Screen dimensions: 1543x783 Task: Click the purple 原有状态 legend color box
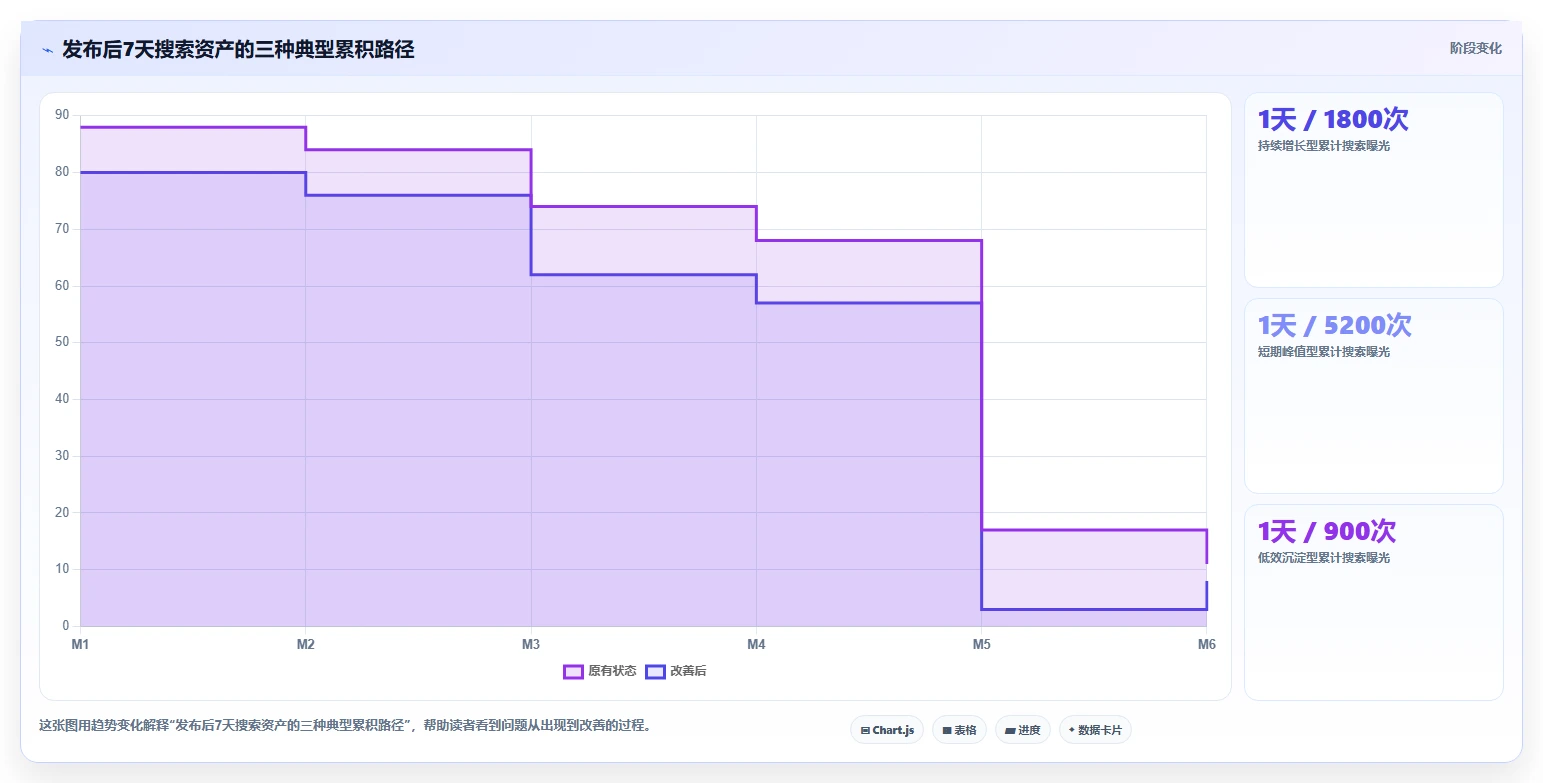pyautogui.click(x=573, y=671)
